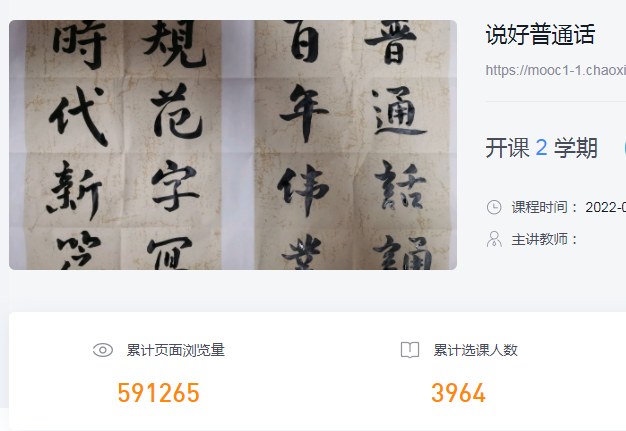This screenshot has height=431, width=626.
Task: Click the enrollment count 3964
Action: click(x=458, y=393)
